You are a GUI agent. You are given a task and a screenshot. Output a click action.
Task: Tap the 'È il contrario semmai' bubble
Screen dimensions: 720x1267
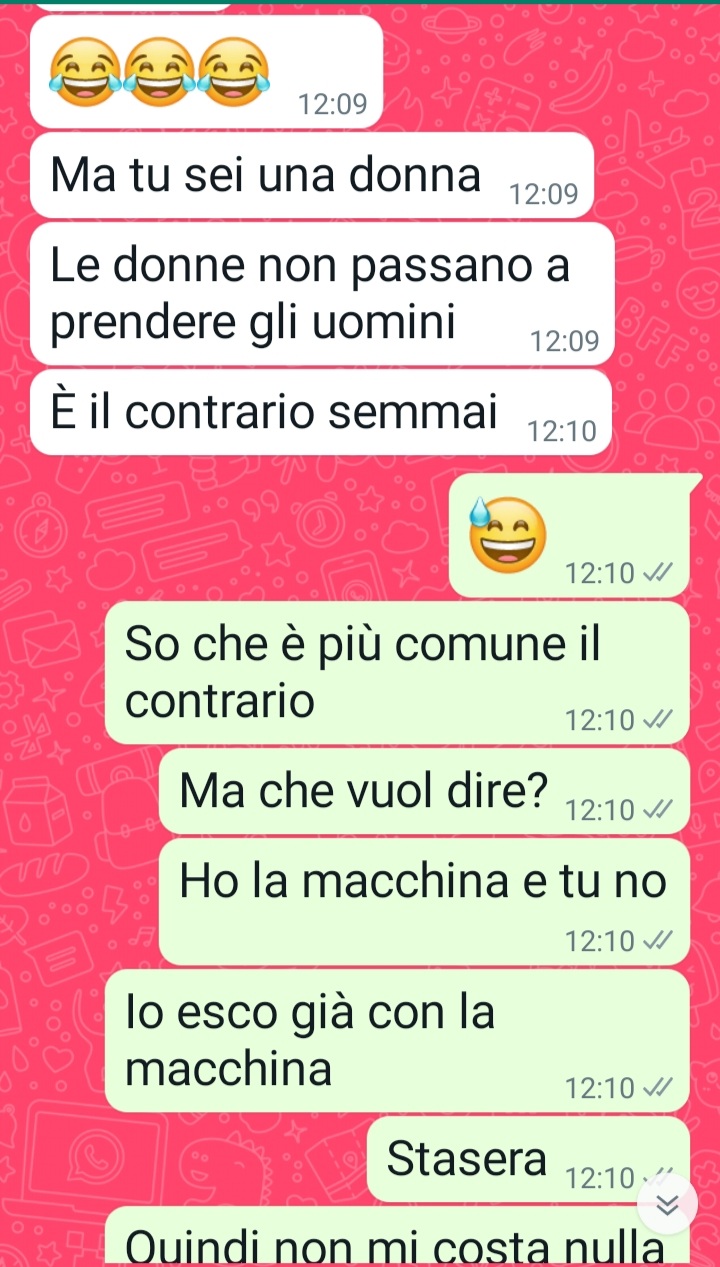321,413
